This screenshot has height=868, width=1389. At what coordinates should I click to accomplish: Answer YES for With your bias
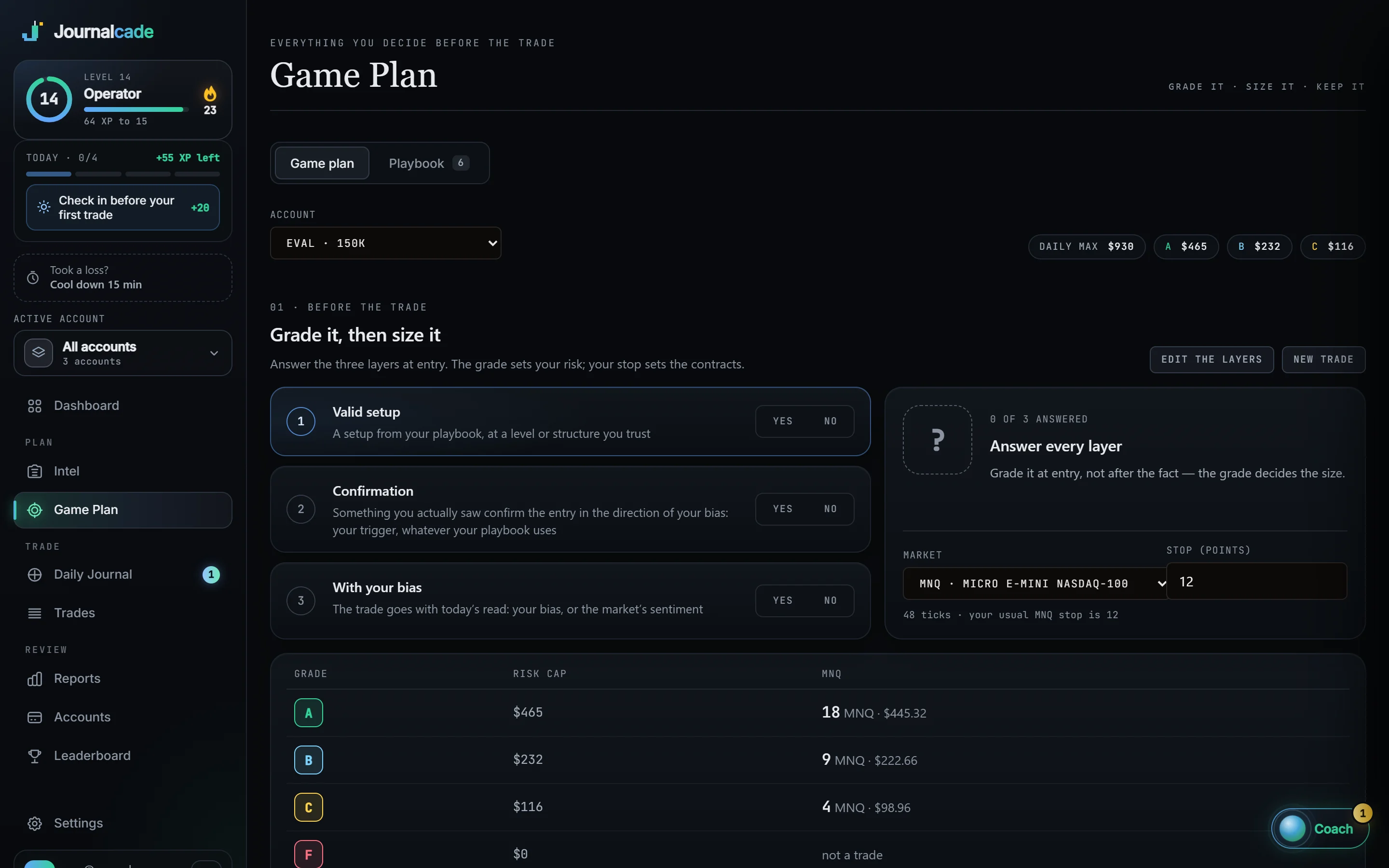coord(782,600)
